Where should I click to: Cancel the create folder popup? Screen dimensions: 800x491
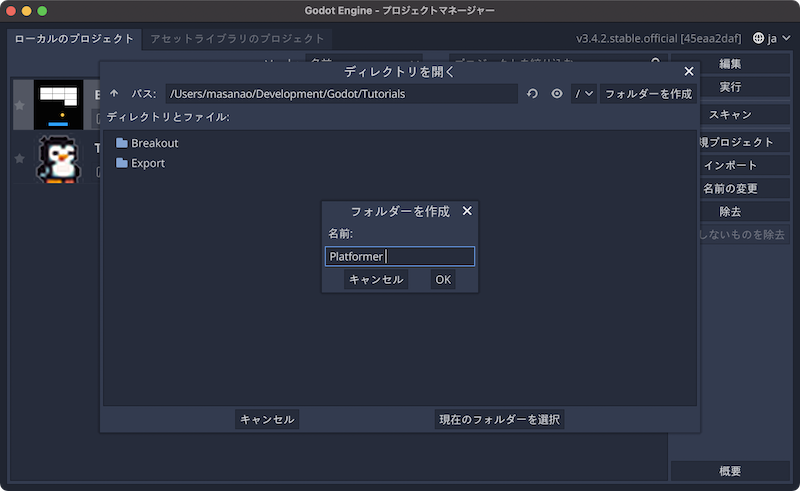[x=376, y=280]
